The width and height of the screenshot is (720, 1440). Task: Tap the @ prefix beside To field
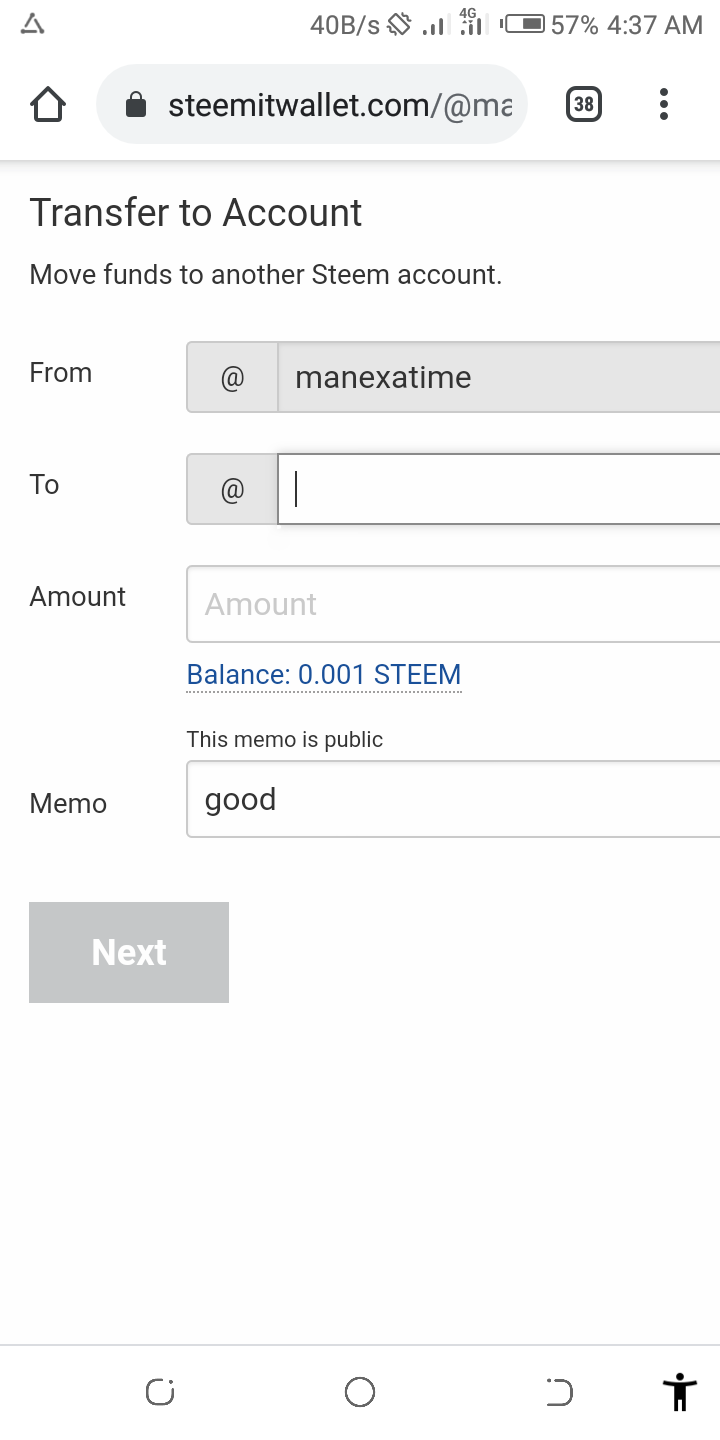pyautogui.click(x=232, y=489)
